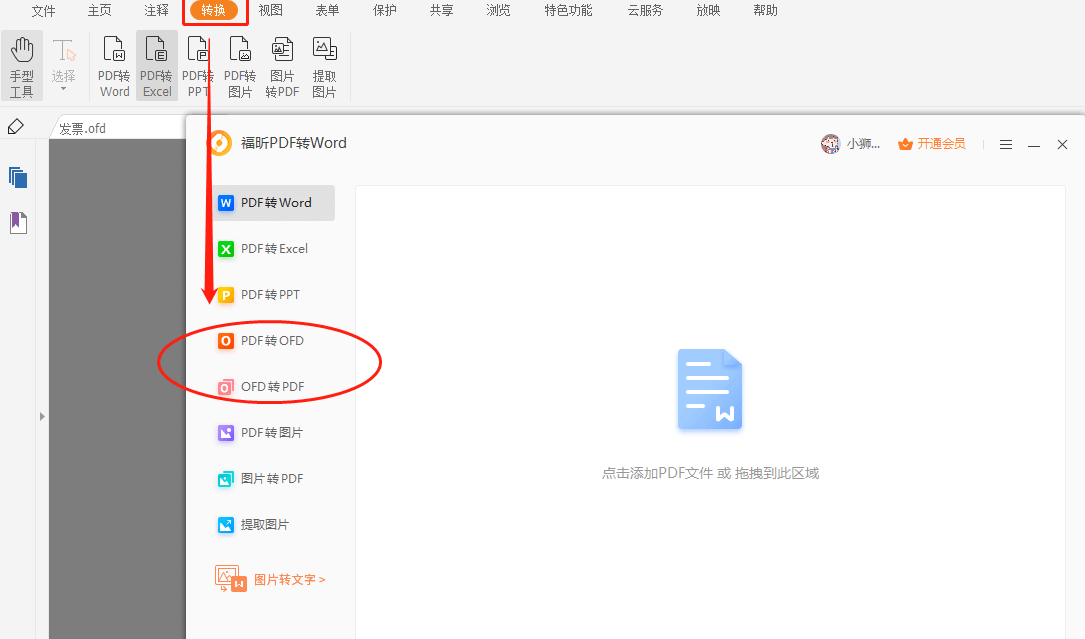
Task: Click the 提取图片 toolbar icon
Action: point(324,66)
